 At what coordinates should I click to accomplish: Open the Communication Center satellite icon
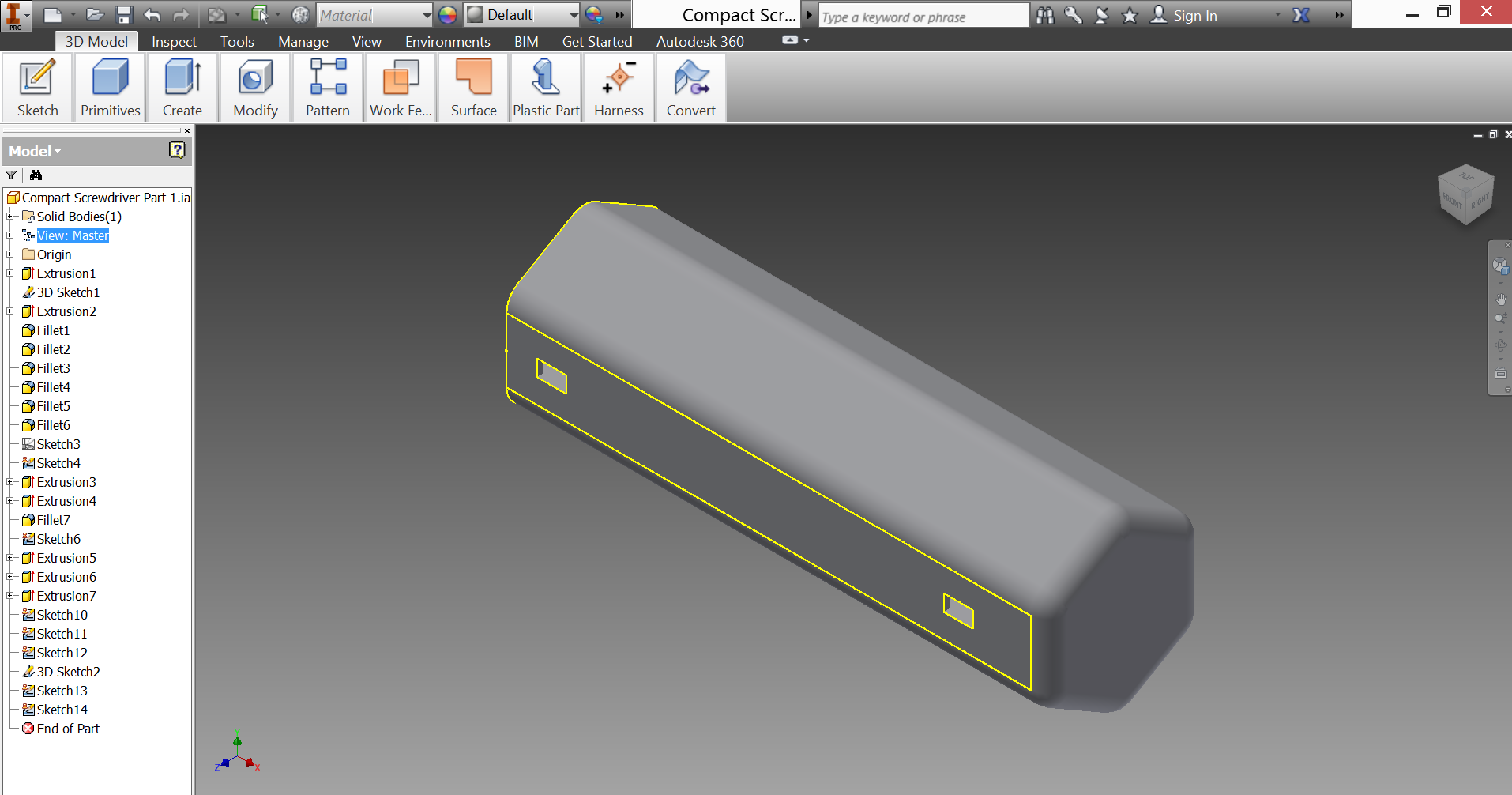point(1102,15)
